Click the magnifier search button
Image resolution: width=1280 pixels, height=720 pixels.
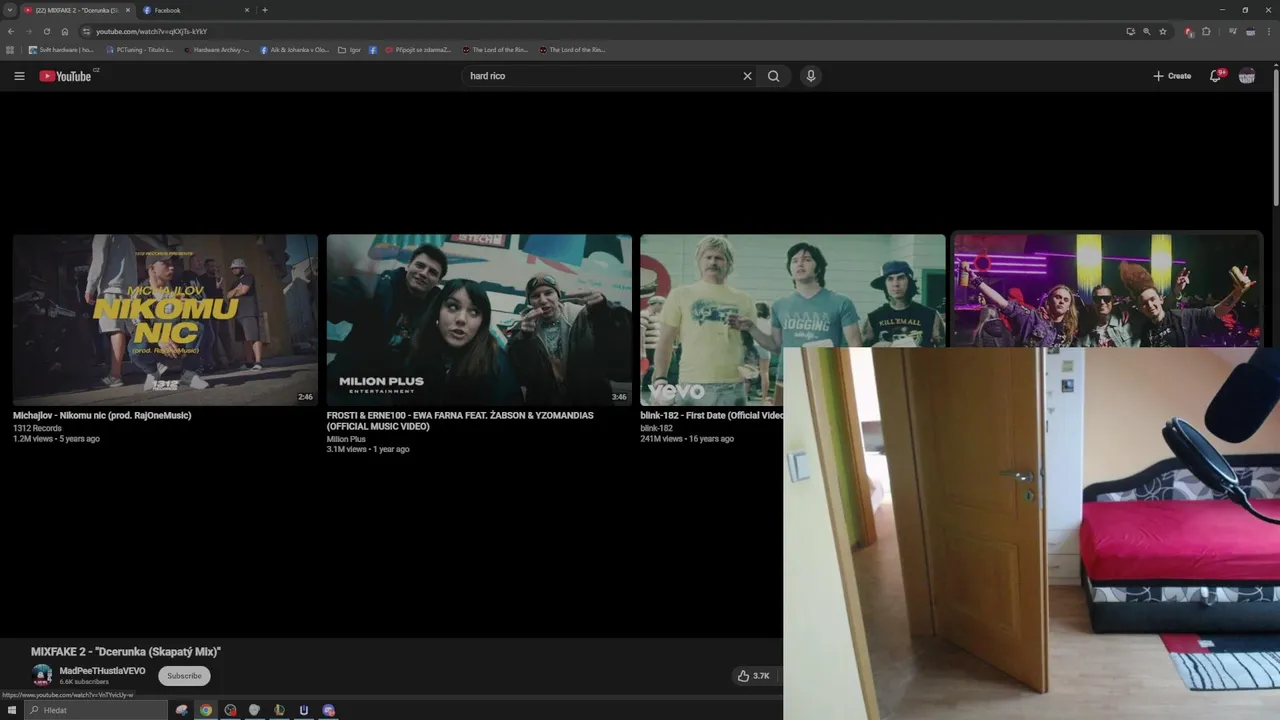point(774,76)
